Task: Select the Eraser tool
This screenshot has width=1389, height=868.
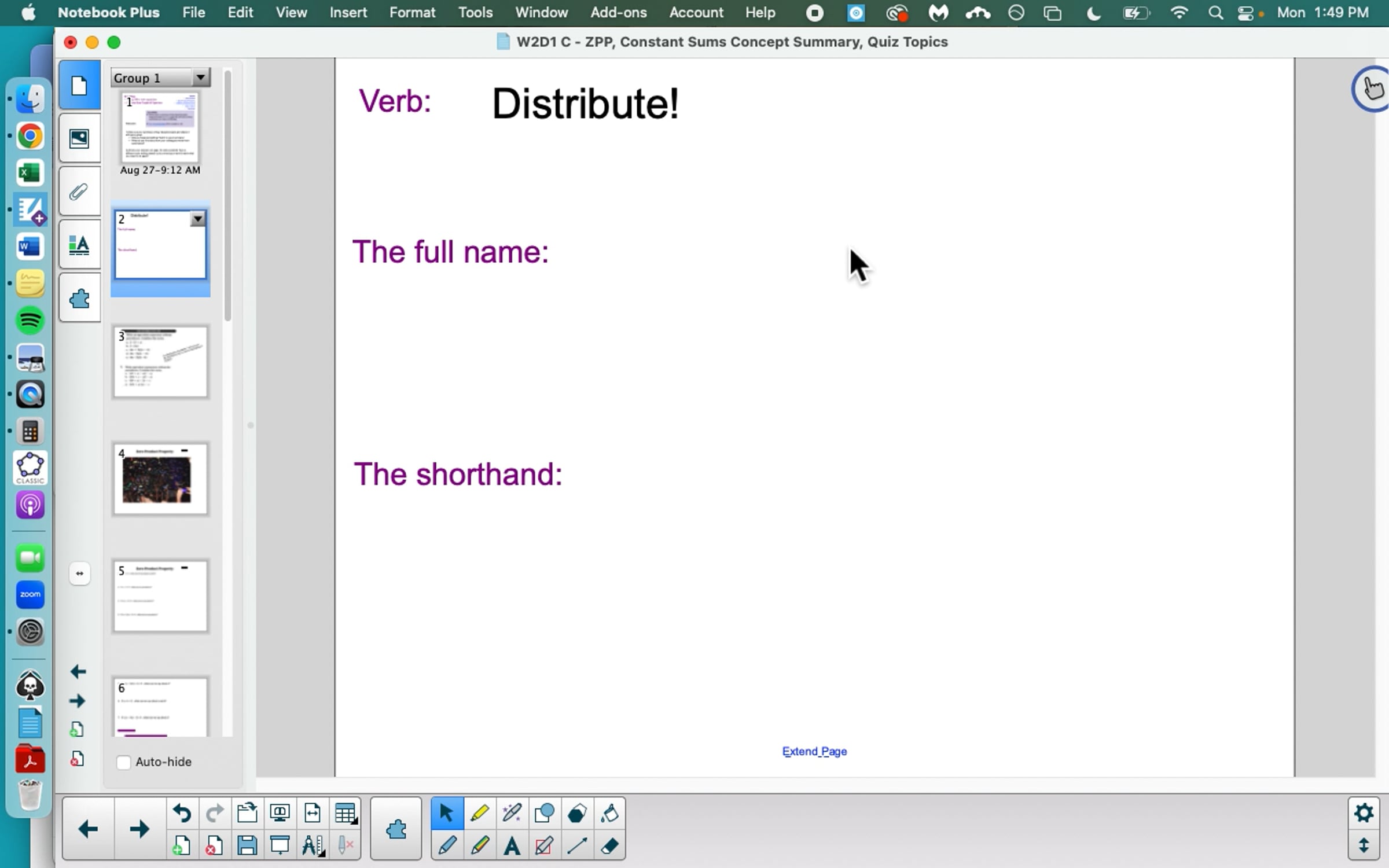Action: [609, 846]
